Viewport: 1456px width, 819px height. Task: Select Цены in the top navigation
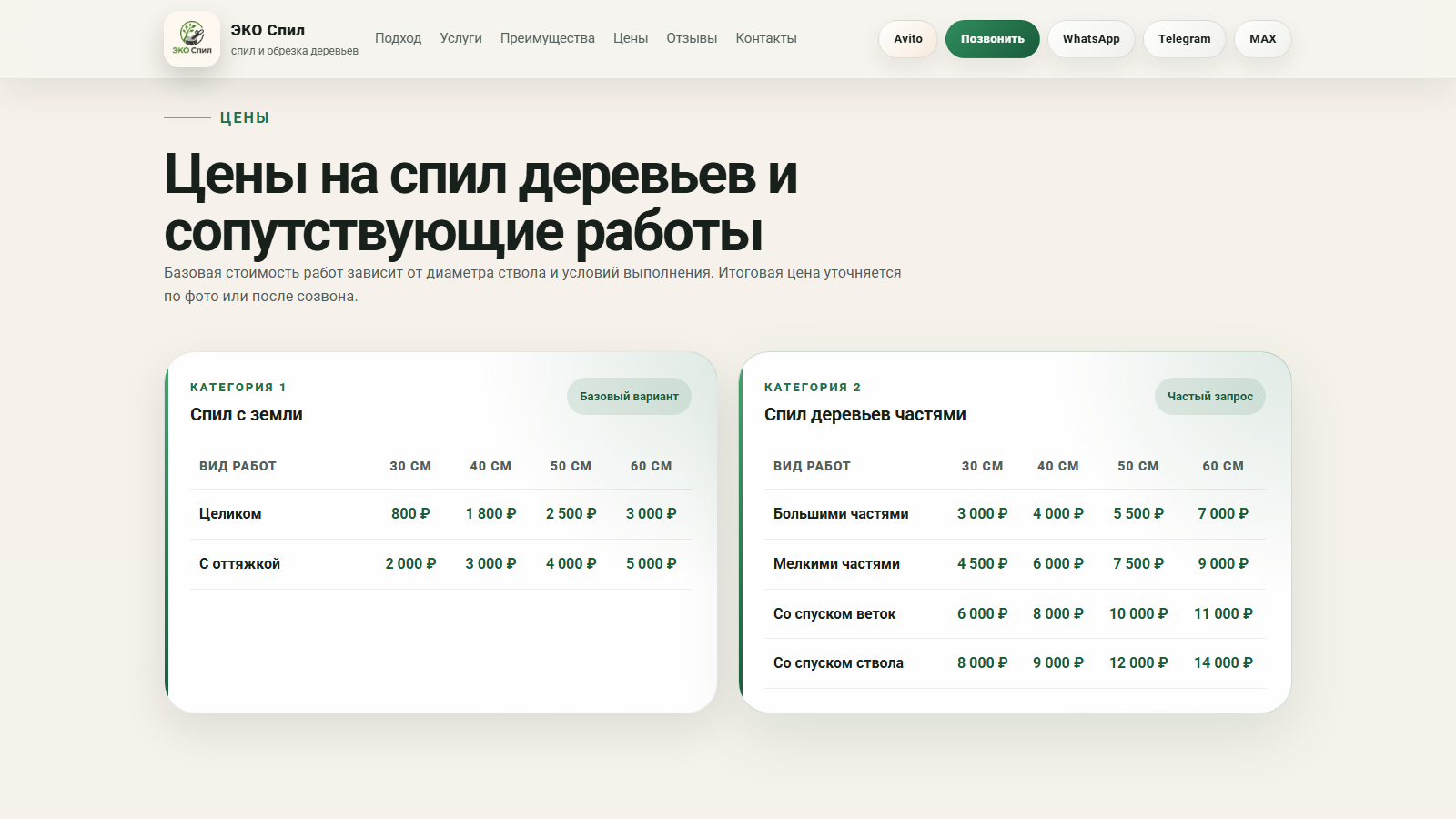tap(631, 38)
